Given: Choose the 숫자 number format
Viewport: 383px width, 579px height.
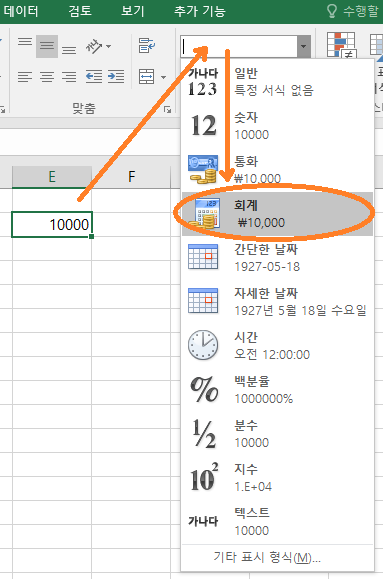Looking at the screenshot, I should [x=277, y=126].
